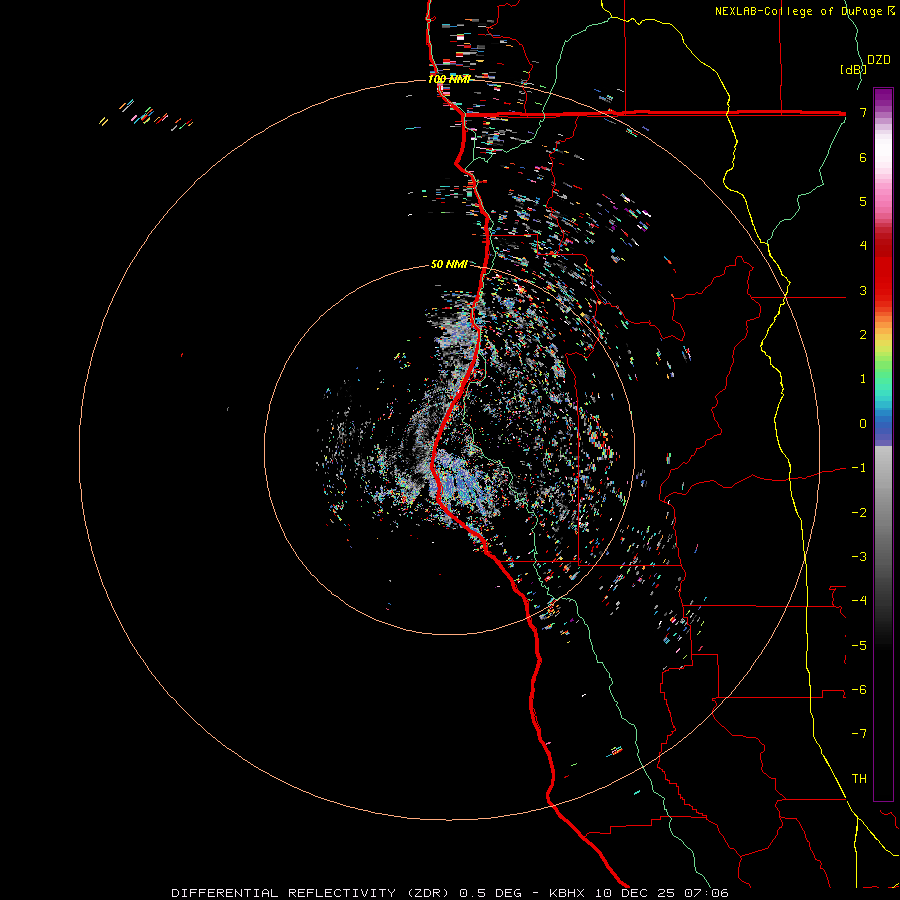
Task: Click the 10 DEC 25 date in caption
Action: (636, 893)
